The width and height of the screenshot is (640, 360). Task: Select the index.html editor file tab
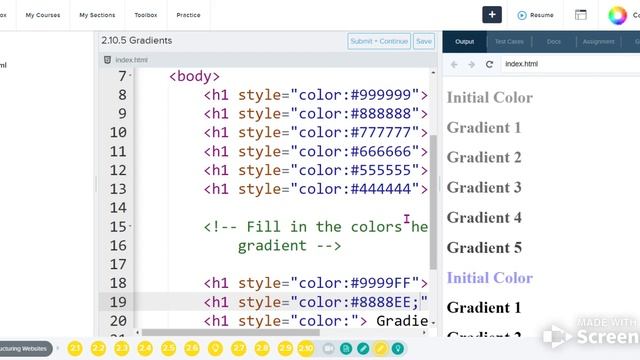(131, 60)
